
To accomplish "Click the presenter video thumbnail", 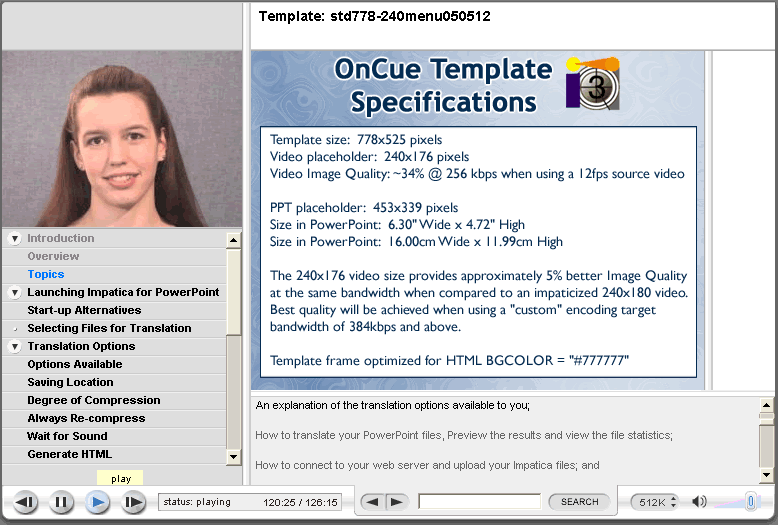I will (x=122, y=139).
